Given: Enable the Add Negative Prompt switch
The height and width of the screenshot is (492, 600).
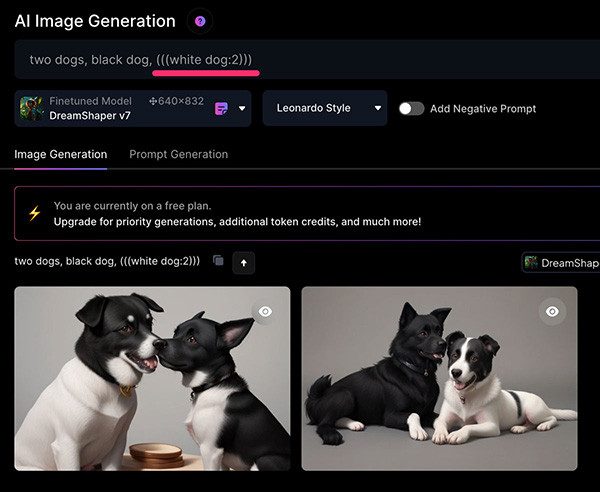Looking at the screenshot, I should point(411,109).
